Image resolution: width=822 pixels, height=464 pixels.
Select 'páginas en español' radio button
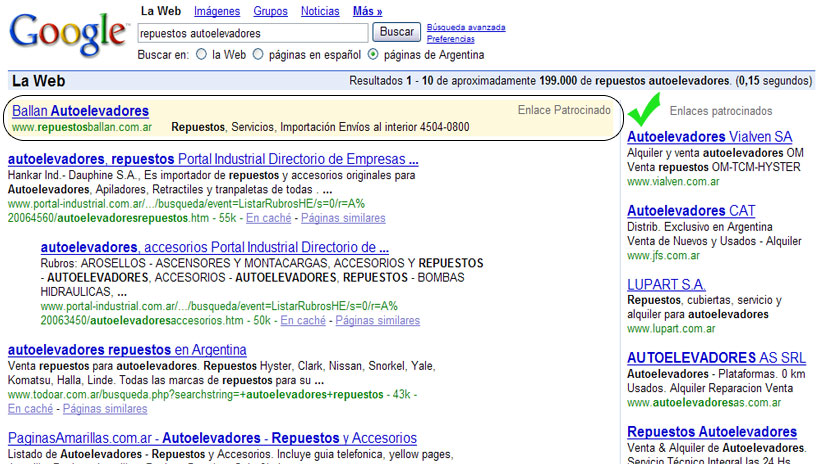(258, 55)
